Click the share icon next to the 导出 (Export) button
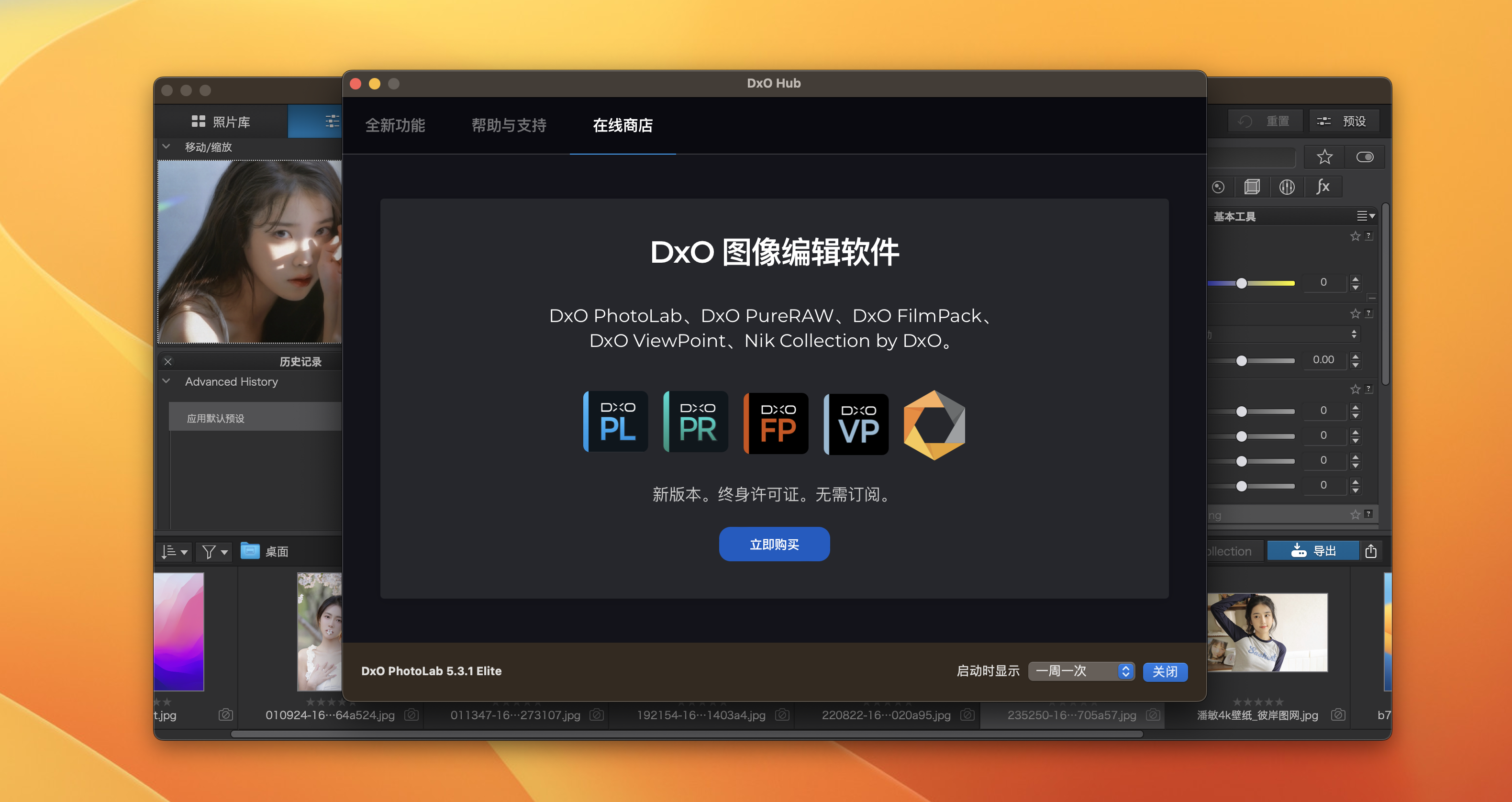1512x802 pixels. click(1371, 551)
